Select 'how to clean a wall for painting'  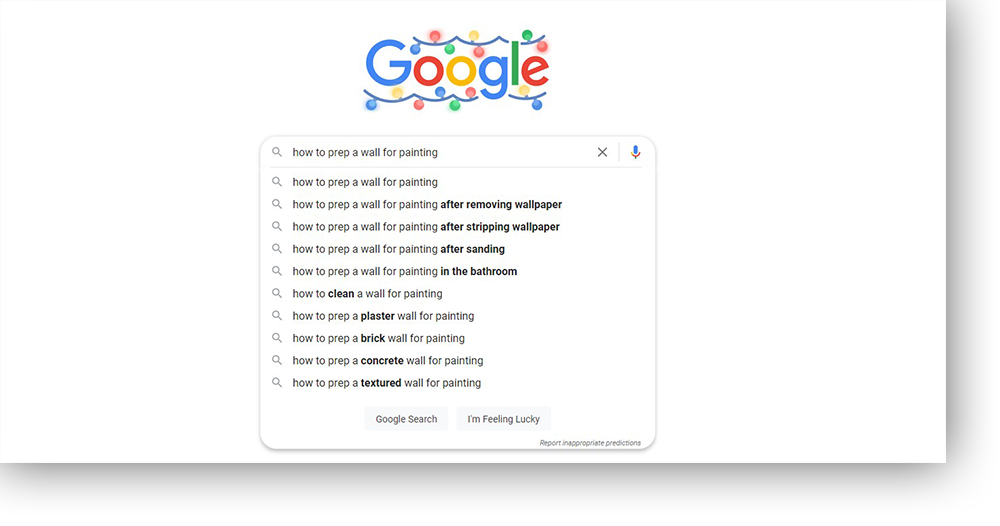[457, 294]
